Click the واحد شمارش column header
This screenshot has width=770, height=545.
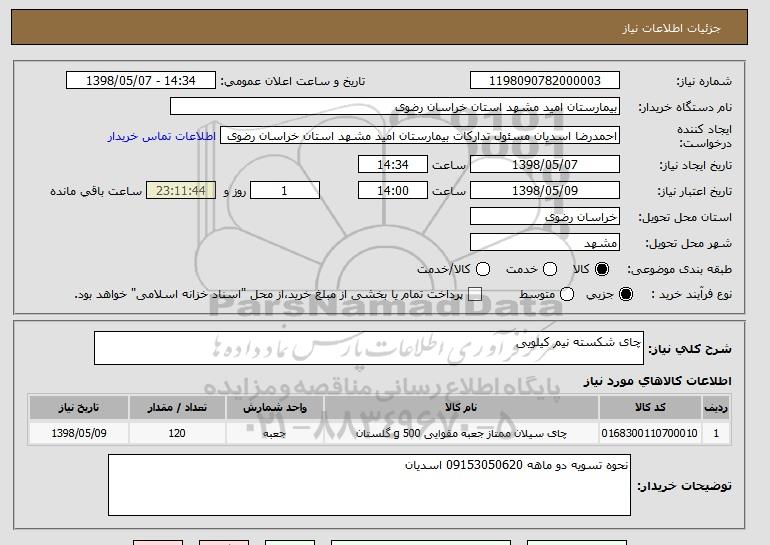[x=275, y=408]
